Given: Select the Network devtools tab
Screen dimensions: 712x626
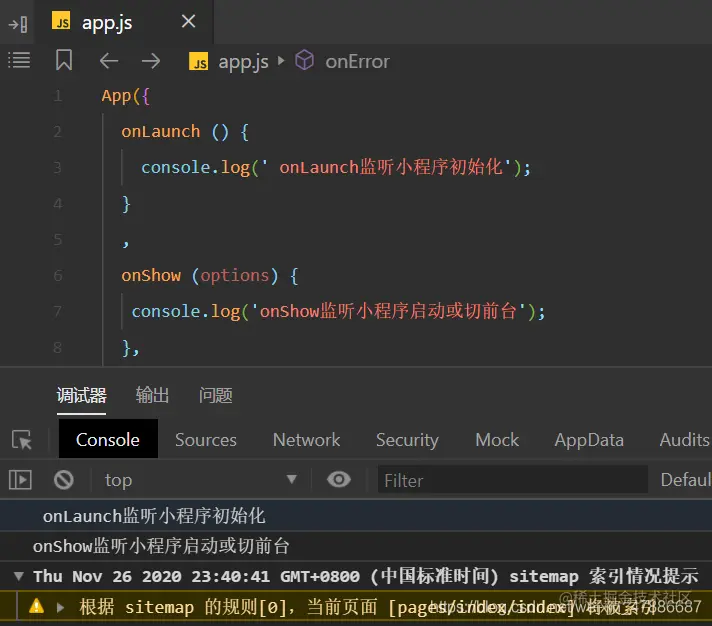Looking at the screenshot, I should pyautogui.click(x=307, y=440).
